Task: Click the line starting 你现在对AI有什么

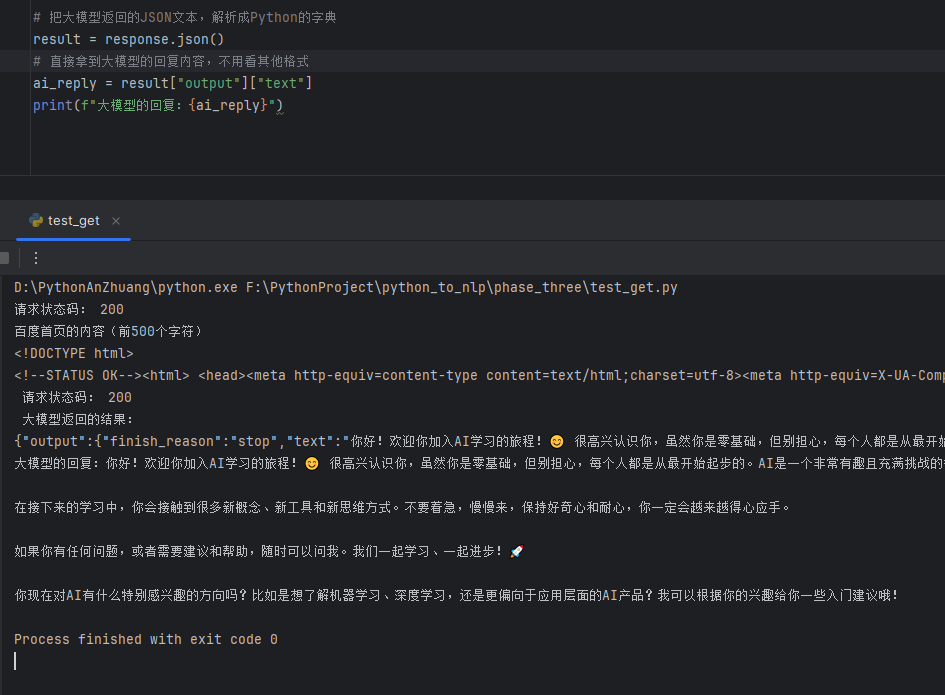Action: click(457, 596)
